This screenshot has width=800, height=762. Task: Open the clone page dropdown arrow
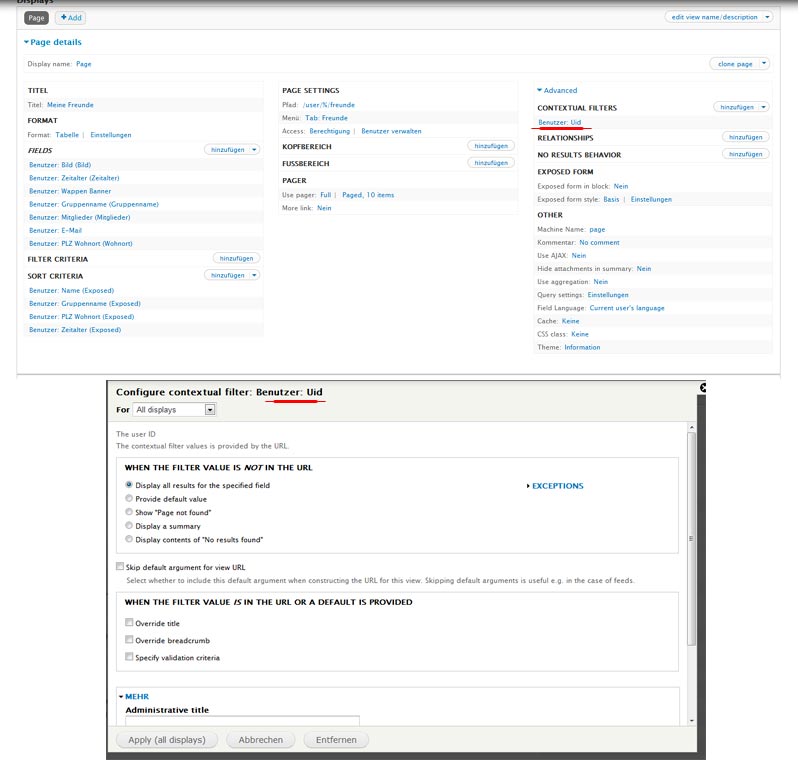tap(764, 63)
